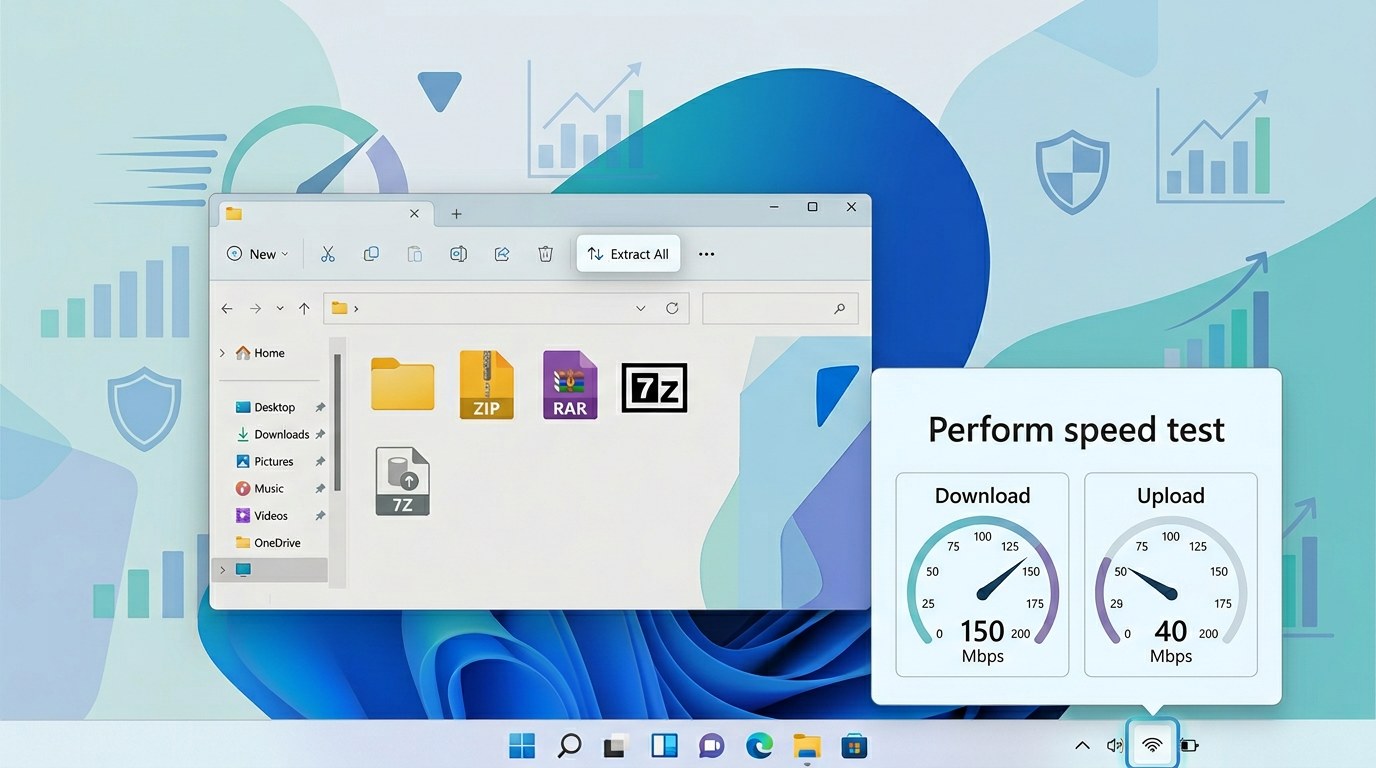Click the Wi-Fi icon in system tray
Screen dimensions: 1376x768
point(1152,745)
